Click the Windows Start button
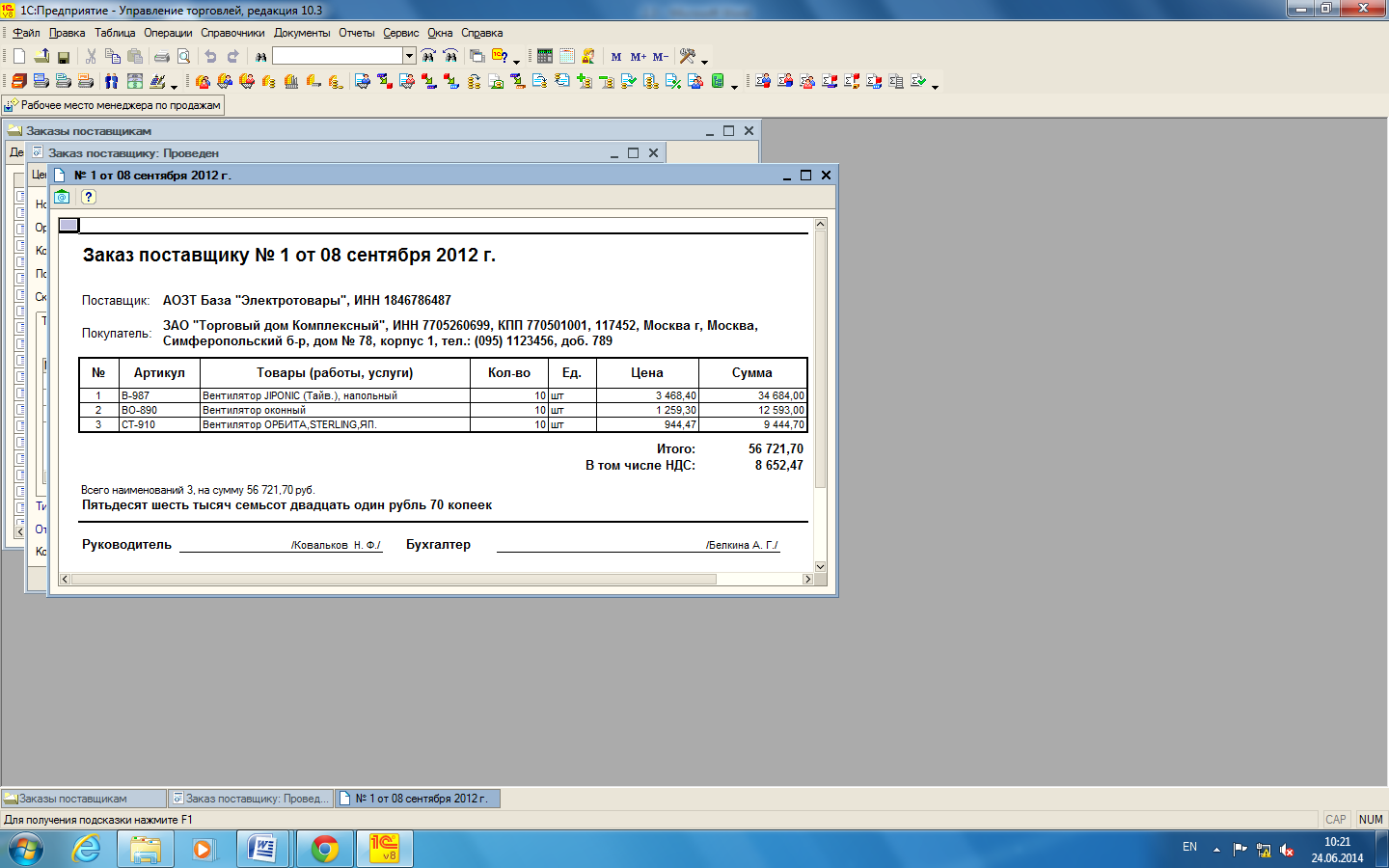This screenshot has height=868, width=1389. pos(27,849)
